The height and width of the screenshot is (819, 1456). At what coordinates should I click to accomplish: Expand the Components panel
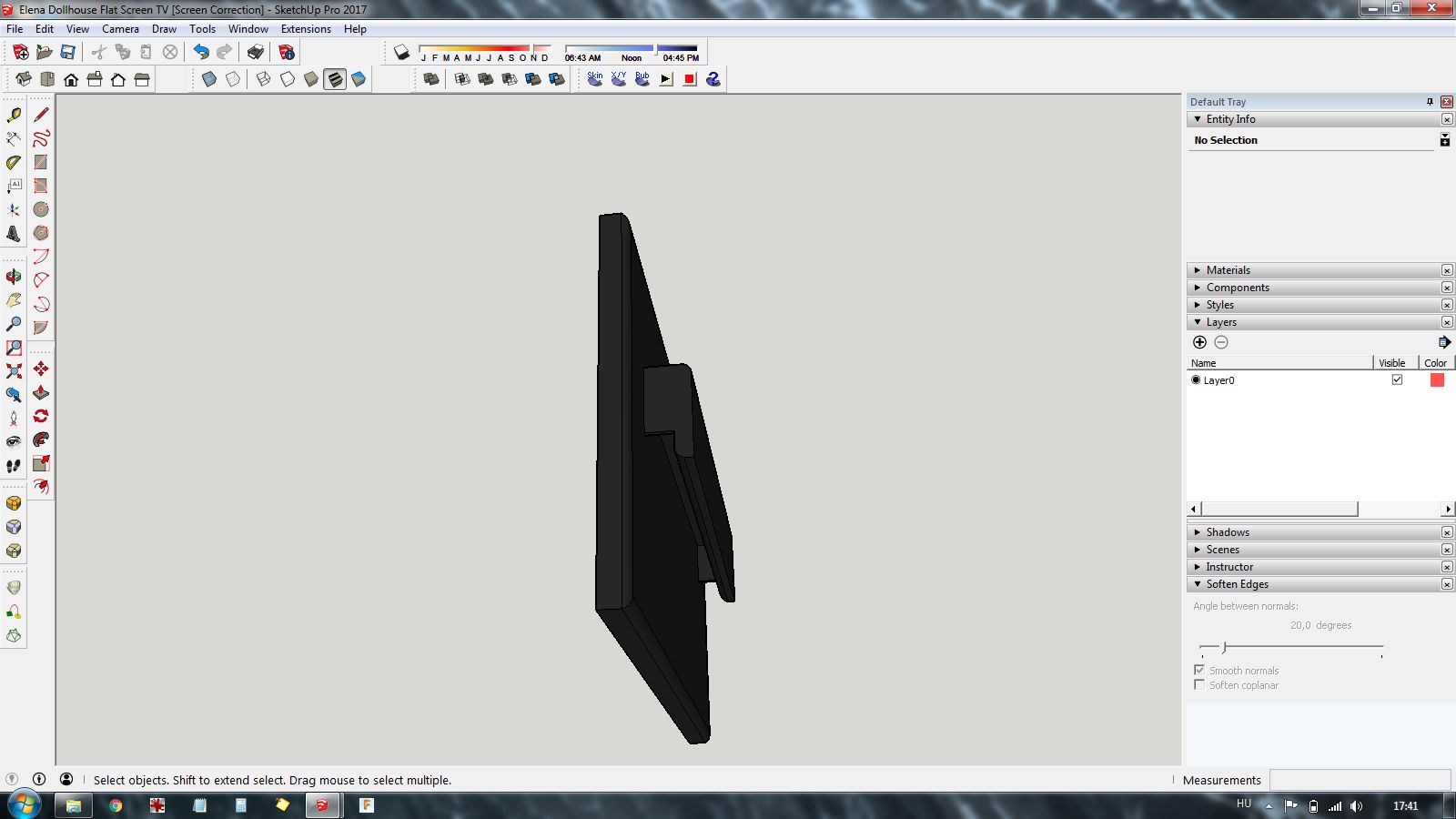tap(1198, 288)
